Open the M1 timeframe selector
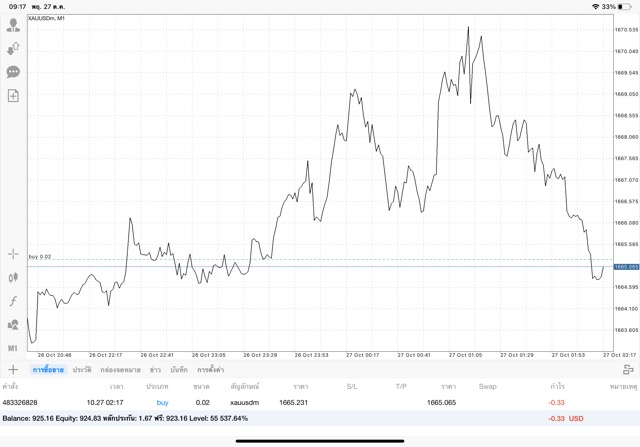640x447 pixels. coord(13,347)
